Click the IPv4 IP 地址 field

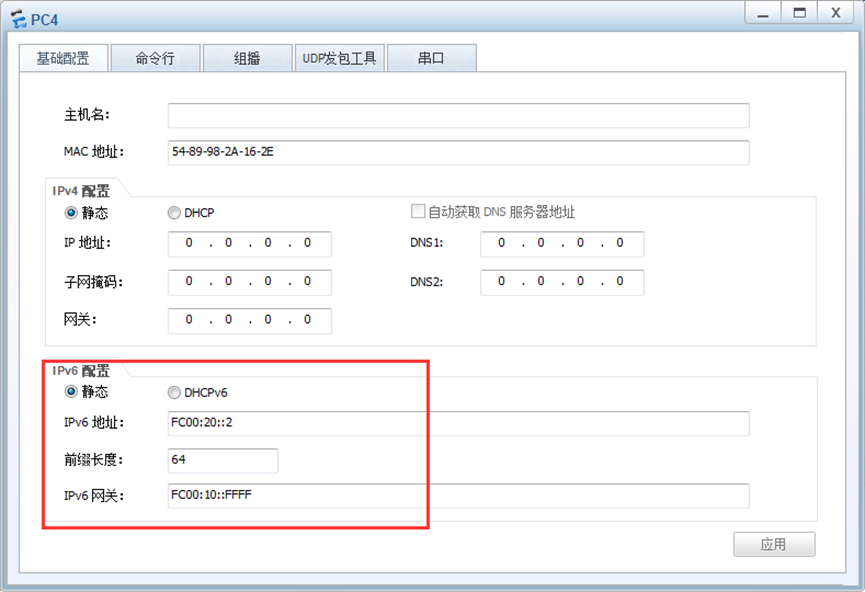pyautogui.click(x=250, y=244)
